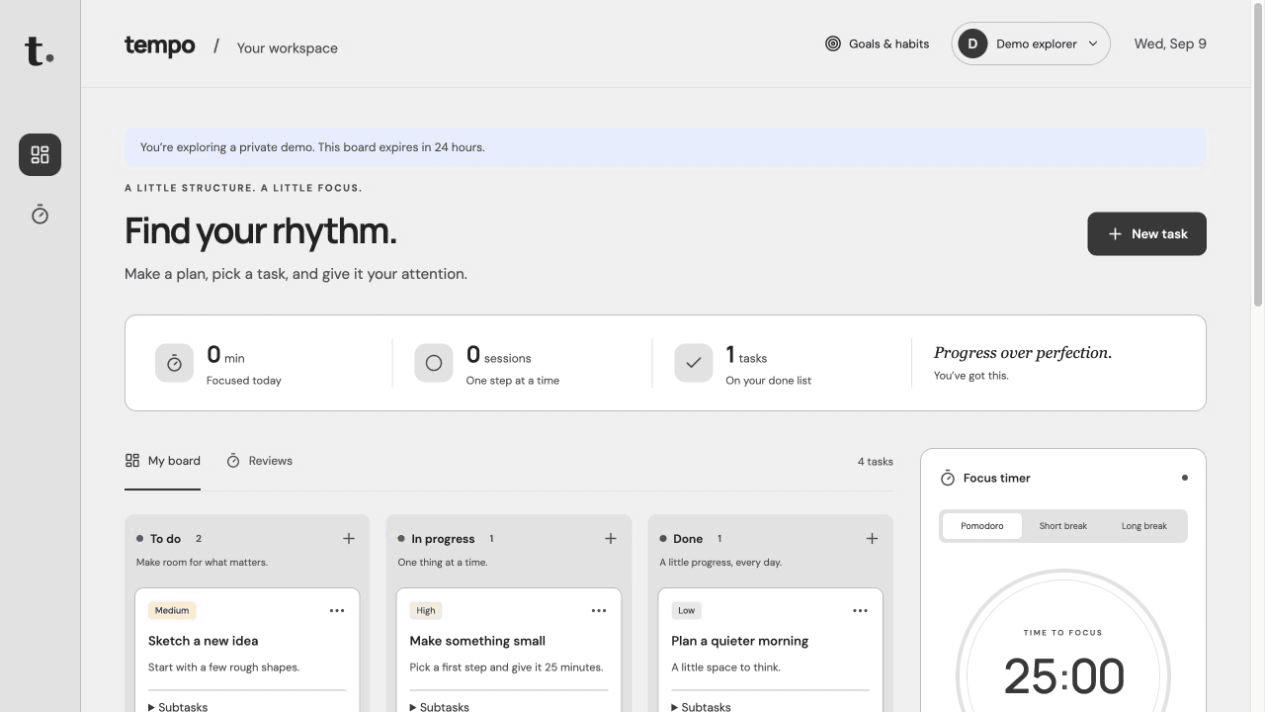This screenshot has width=1265, height=712.
Task: Click the 'D' avatar circle
Action: (972, 44)
